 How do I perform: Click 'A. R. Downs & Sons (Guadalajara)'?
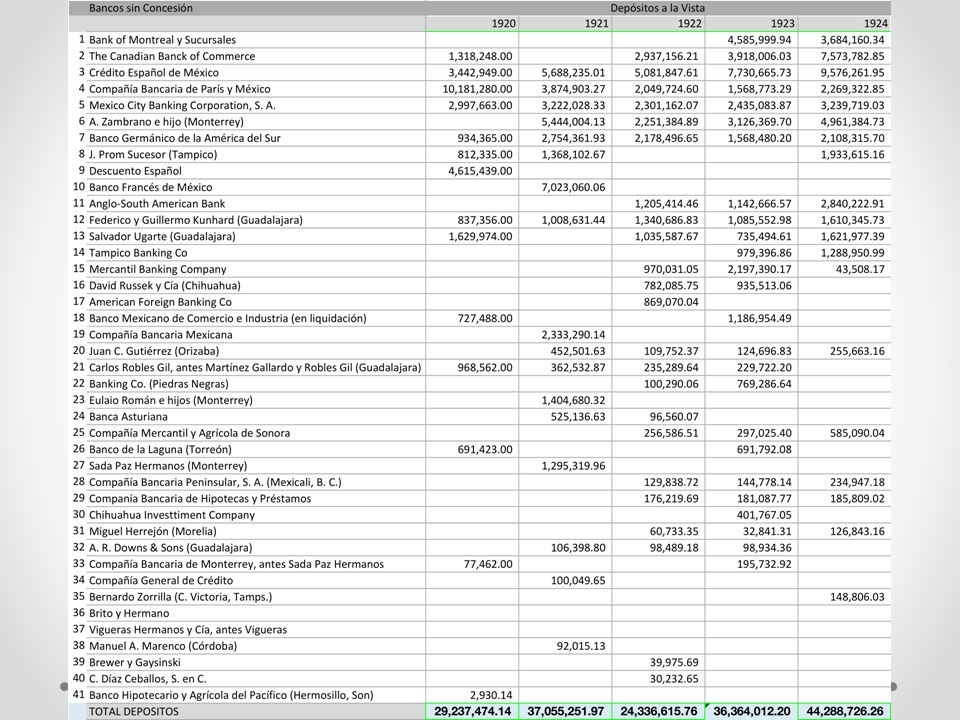coord(256,547)
